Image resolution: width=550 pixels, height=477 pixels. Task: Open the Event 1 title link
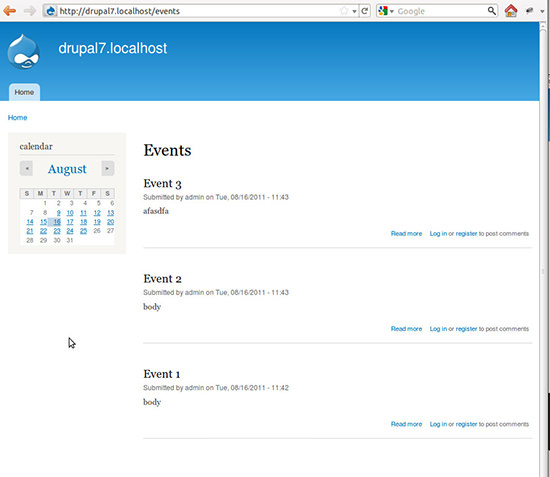point(161,374)
